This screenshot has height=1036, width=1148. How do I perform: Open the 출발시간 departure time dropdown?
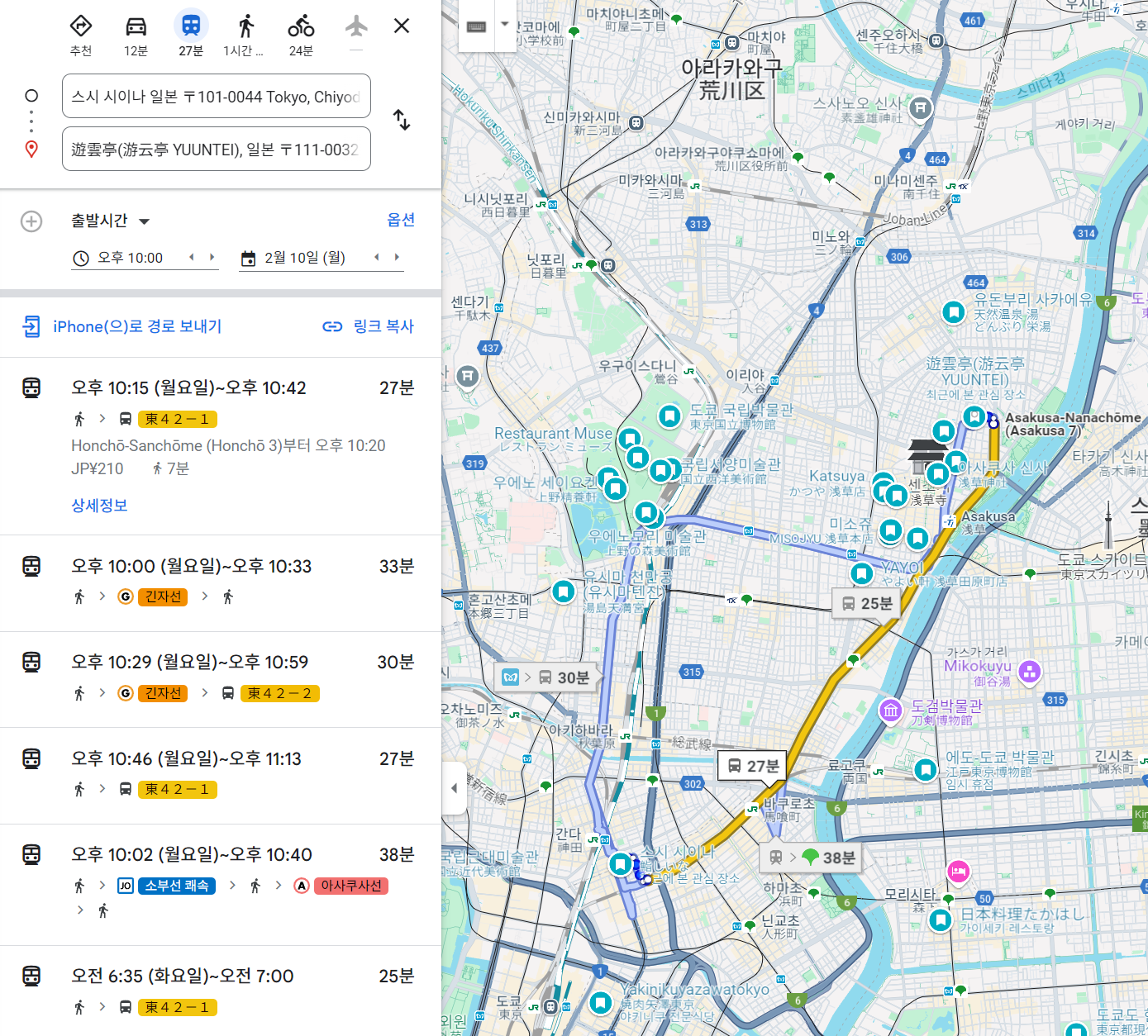pyautogui.click(x=111, y=221)
